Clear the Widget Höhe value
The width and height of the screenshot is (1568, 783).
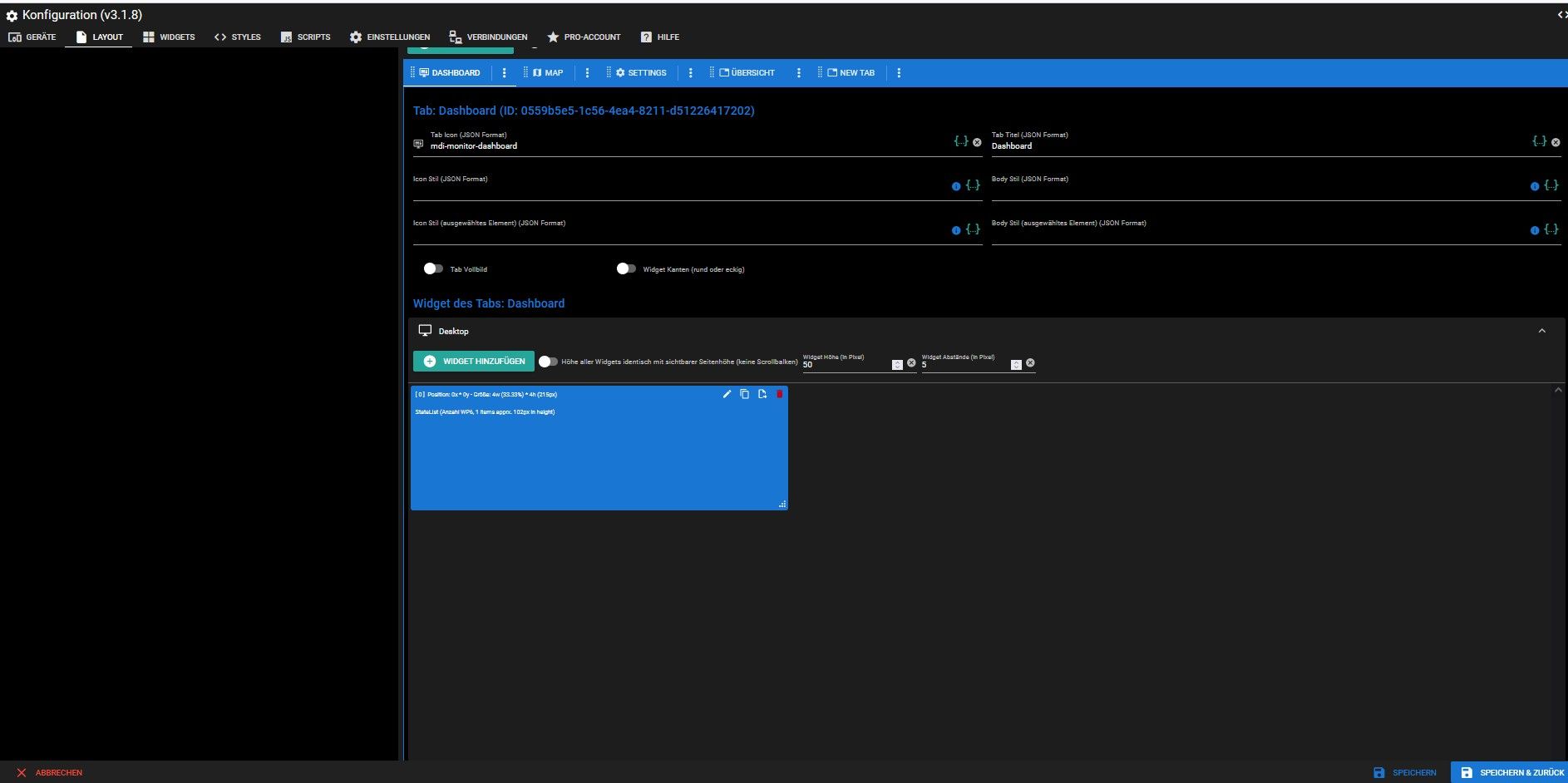(x=911, y=363)
